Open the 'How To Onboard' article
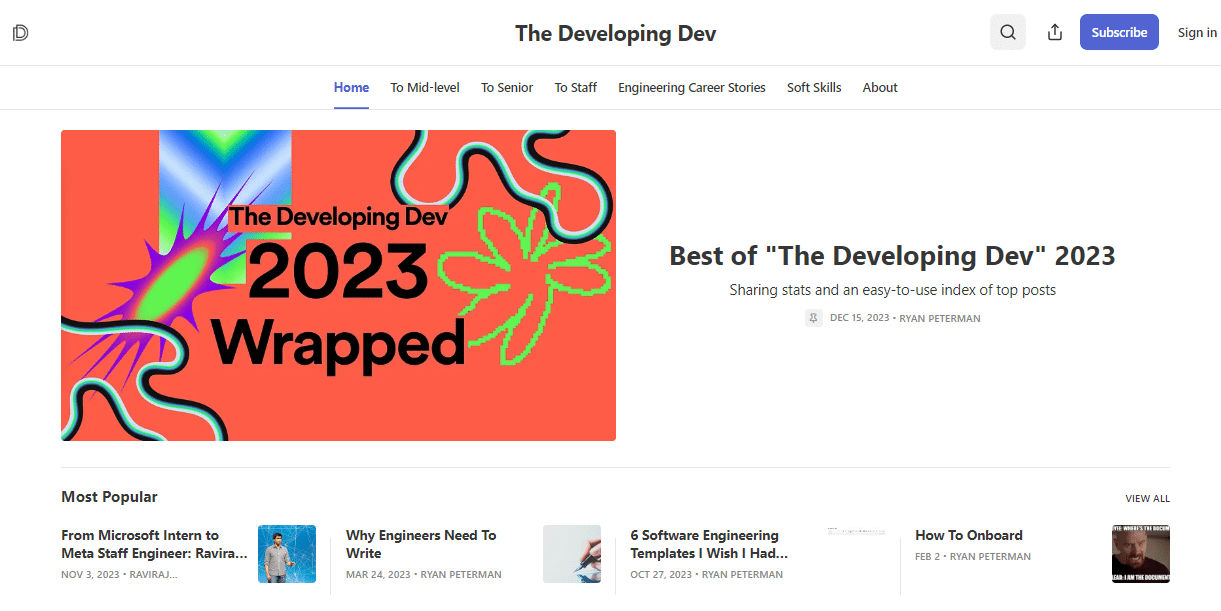Screen dimensions: 1221x611 pos(968,535)
